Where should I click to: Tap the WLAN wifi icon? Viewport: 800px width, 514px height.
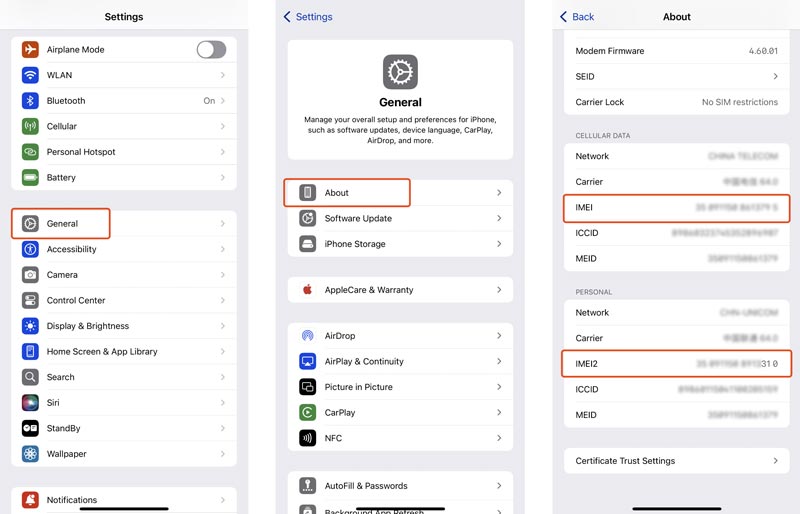coord(30,75)
